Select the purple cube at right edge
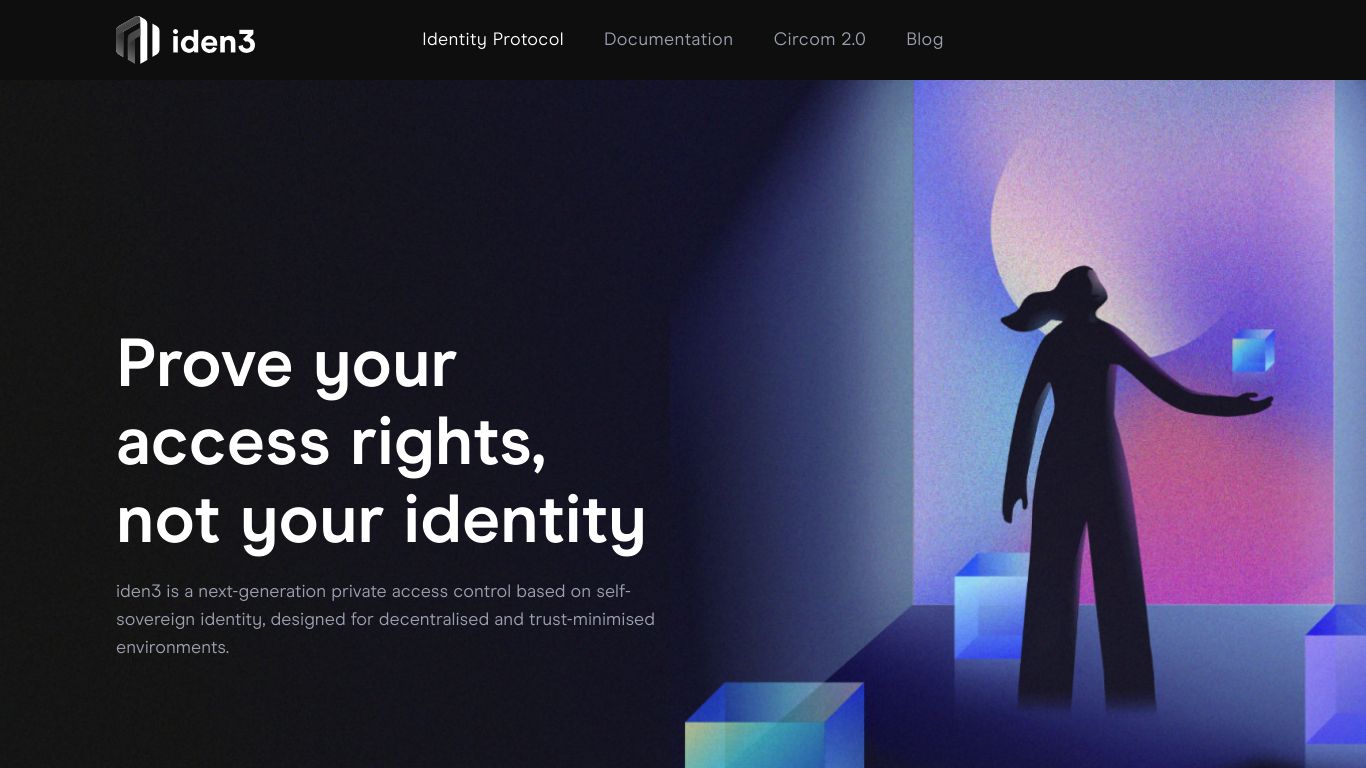The width and height of the screenshot is (1366, 768). 1336,686
